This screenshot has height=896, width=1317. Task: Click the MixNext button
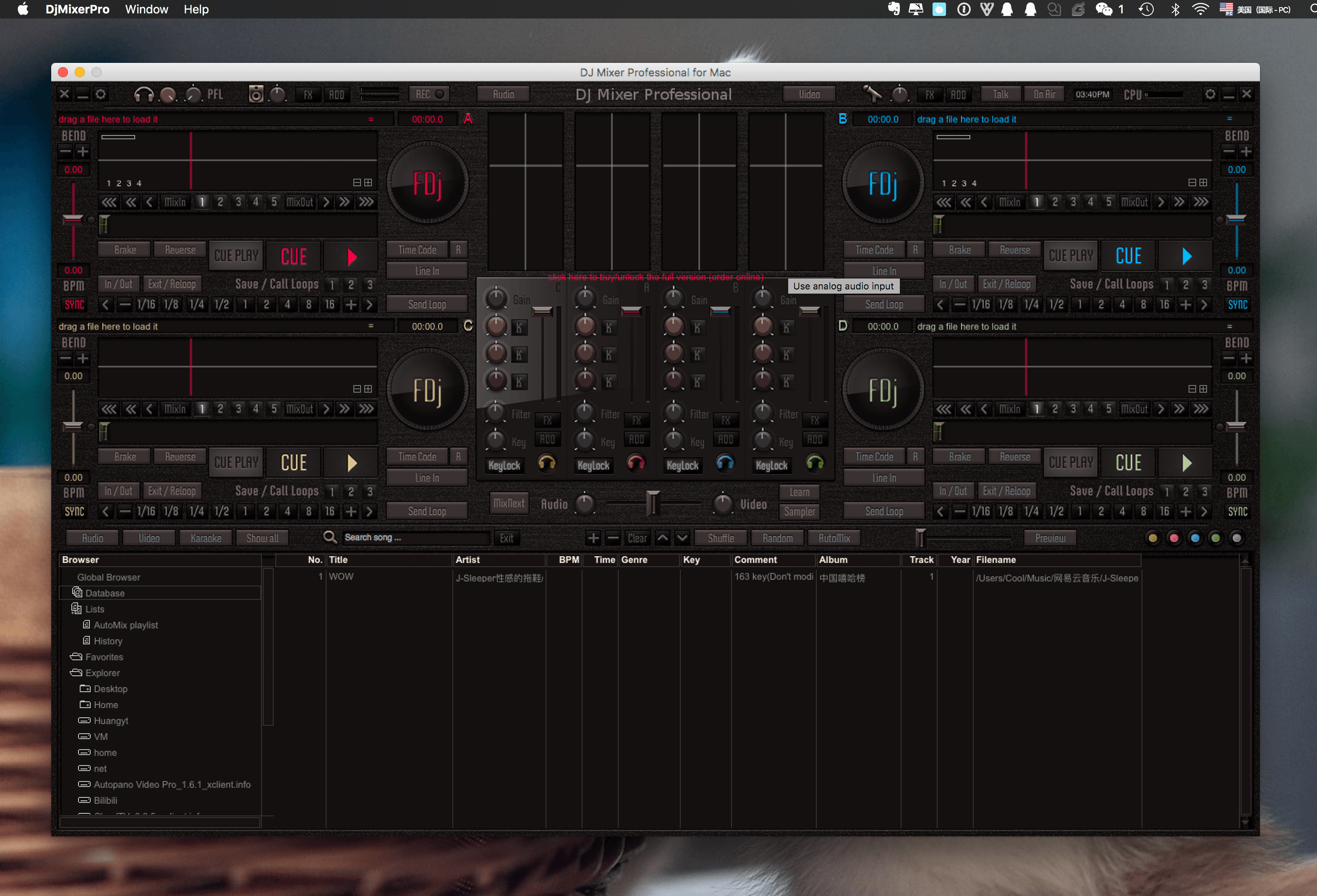tap(509, 503)
